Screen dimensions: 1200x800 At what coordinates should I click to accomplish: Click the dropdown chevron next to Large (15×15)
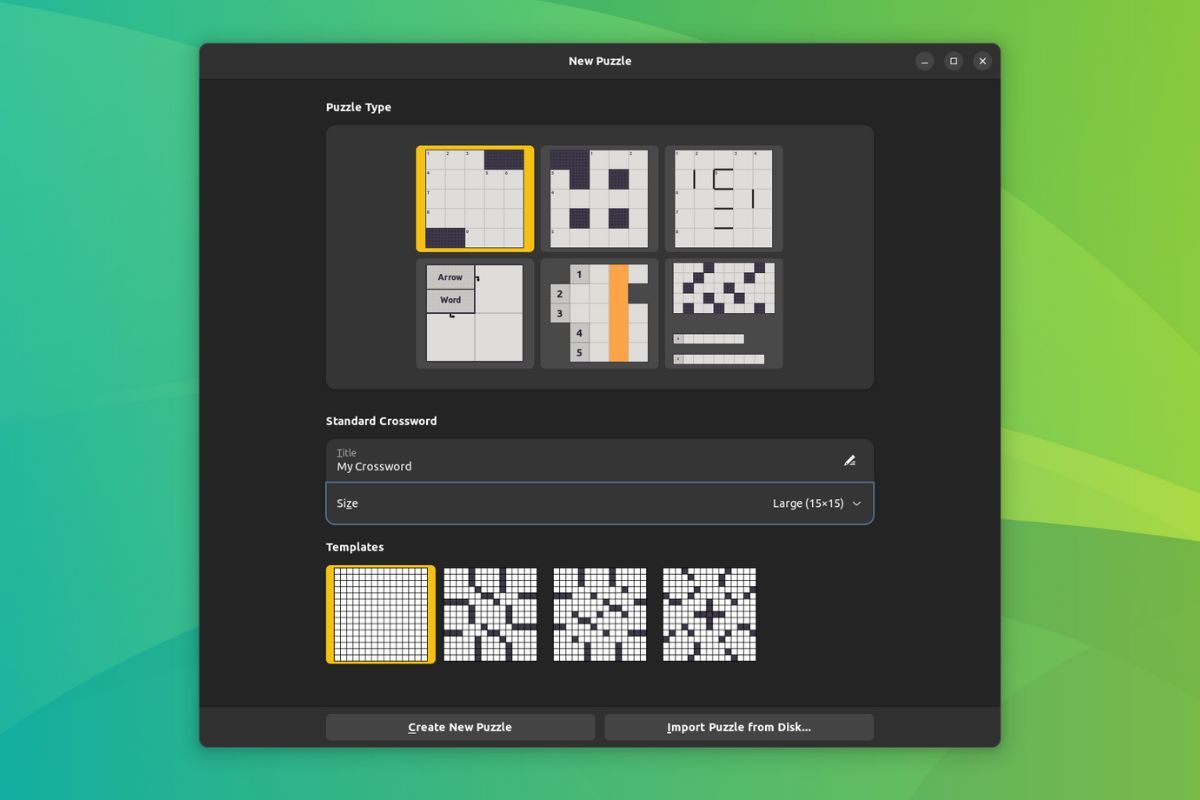point(856,503)
